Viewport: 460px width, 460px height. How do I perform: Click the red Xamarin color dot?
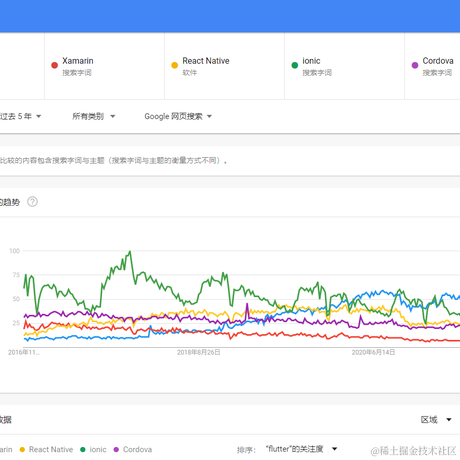coord(54,65)
